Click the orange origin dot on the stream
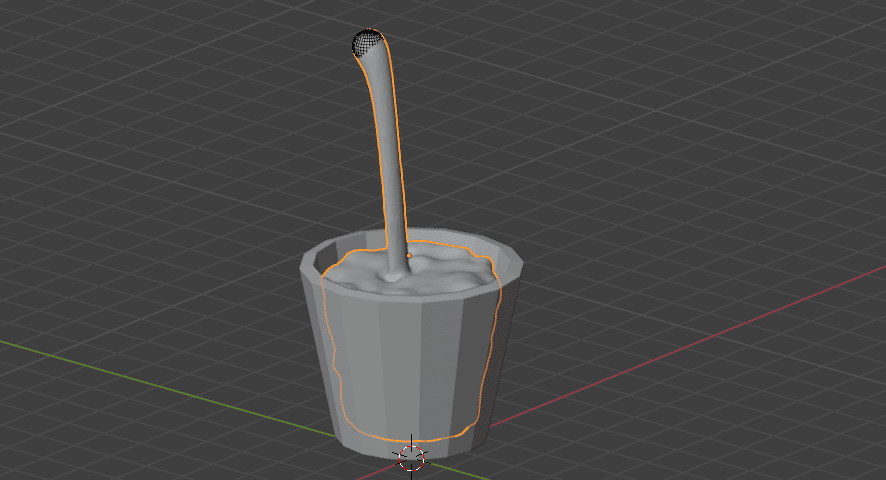This screenshot has width=886, height=480. pos(409,256)
